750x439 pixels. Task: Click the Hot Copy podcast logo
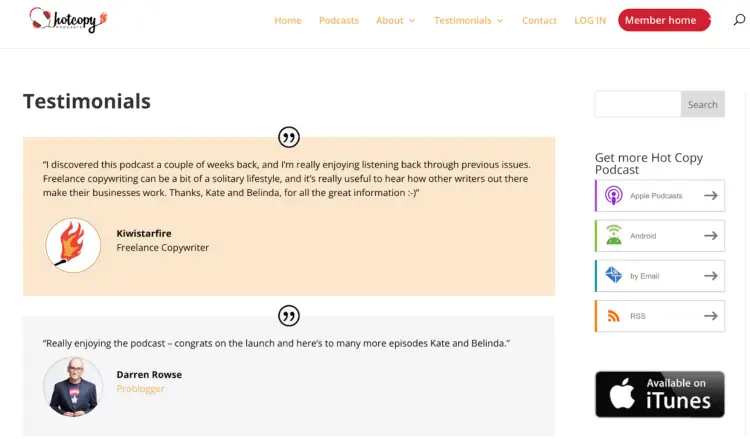[x=68, y=20]
